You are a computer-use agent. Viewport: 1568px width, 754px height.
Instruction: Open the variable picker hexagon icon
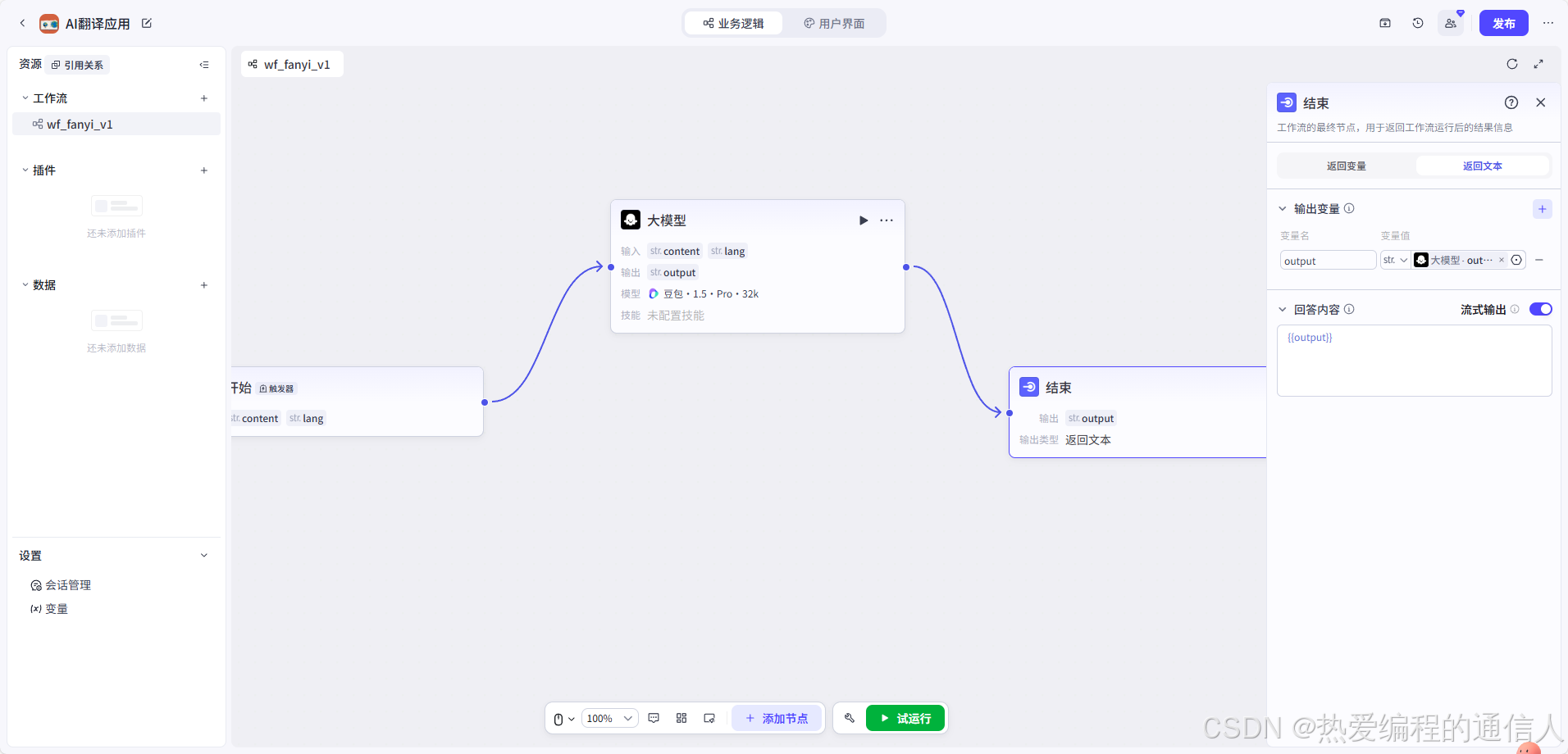(x=1516, y=260)
